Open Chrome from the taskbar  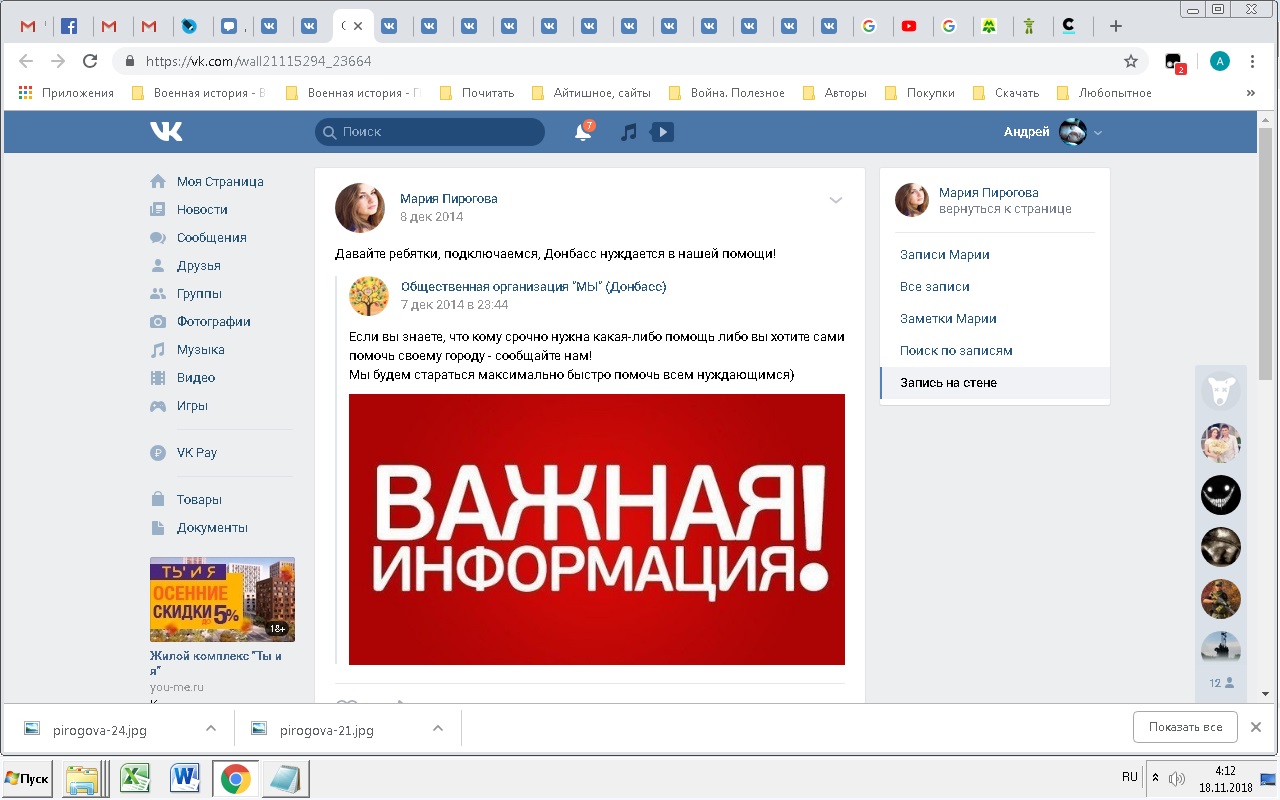236,778
